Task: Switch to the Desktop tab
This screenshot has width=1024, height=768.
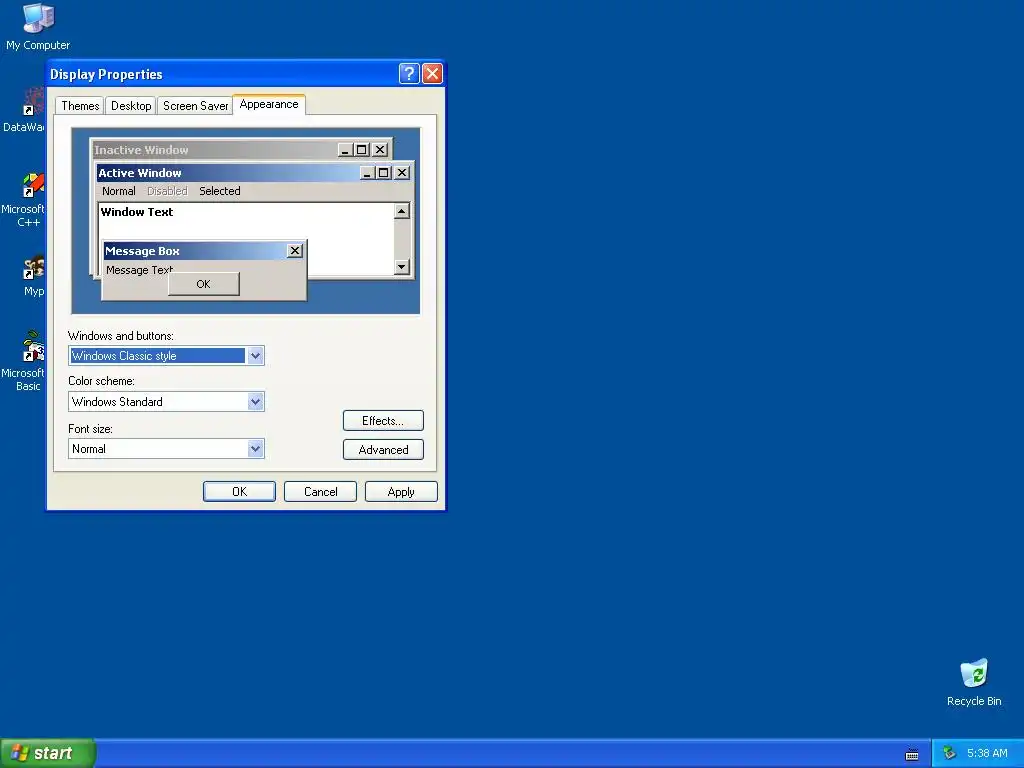Action: tap(131, 106)
